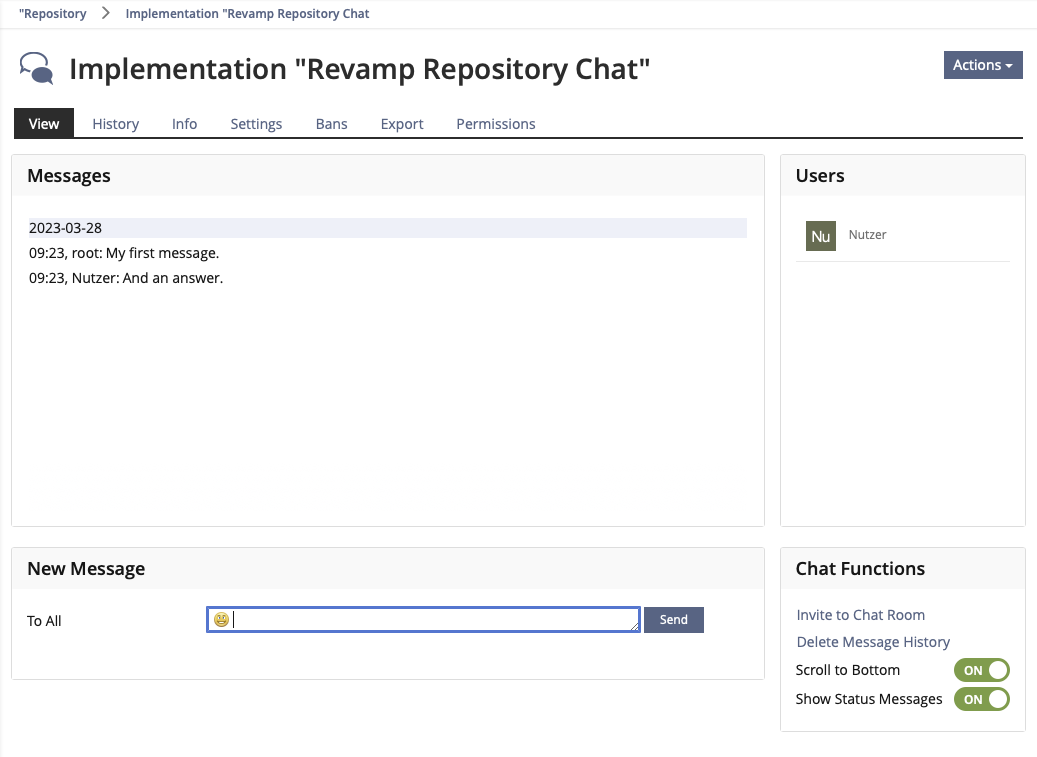Click the breadcrumb chevron separator
Viewport: 1037px width, 757px height.
pyautogui.click(x=106, y=14)
